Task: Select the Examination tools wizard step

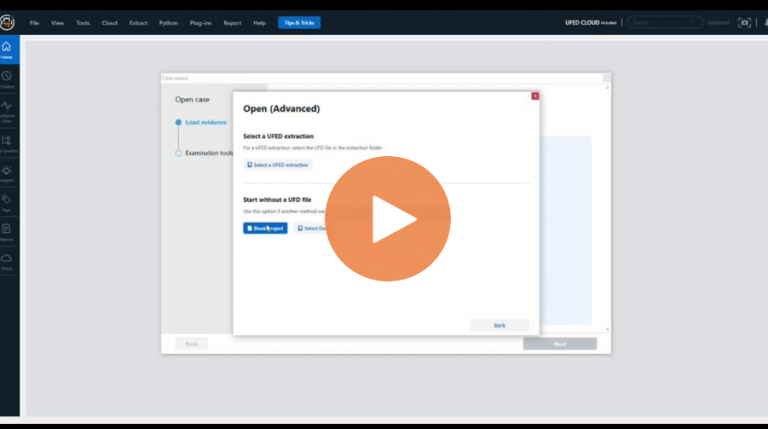Action: [x=204, y=153]
